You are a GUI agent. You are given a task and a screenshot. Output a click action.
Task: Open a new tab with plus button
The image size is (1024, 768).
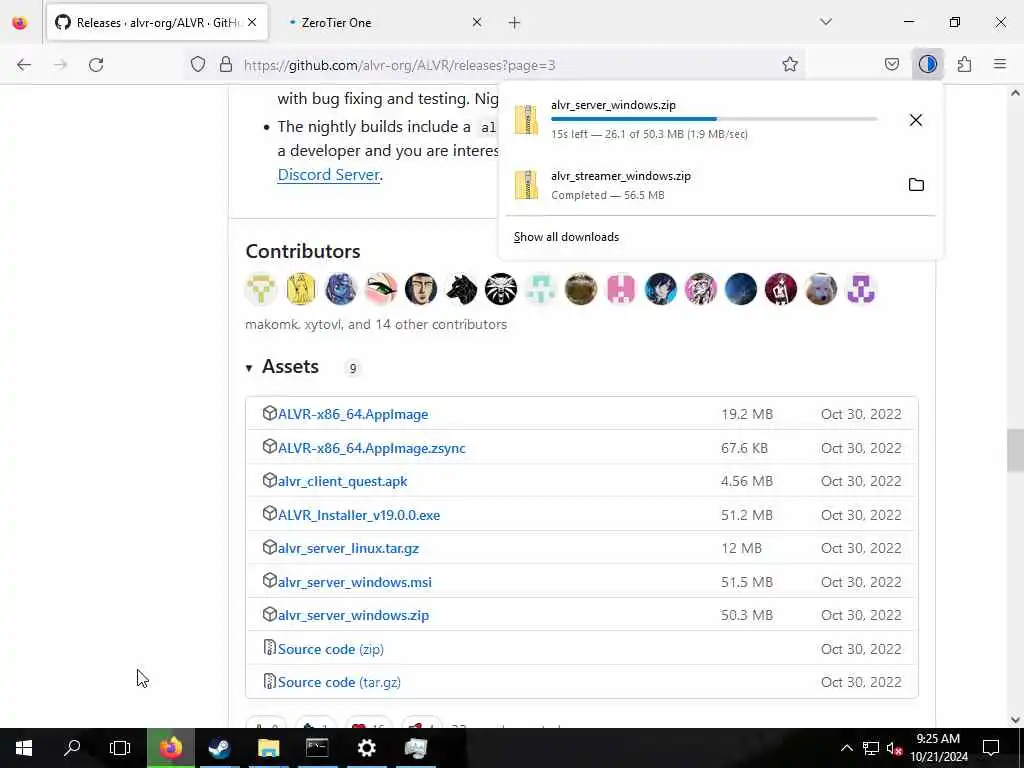click(x=515, y=23)
